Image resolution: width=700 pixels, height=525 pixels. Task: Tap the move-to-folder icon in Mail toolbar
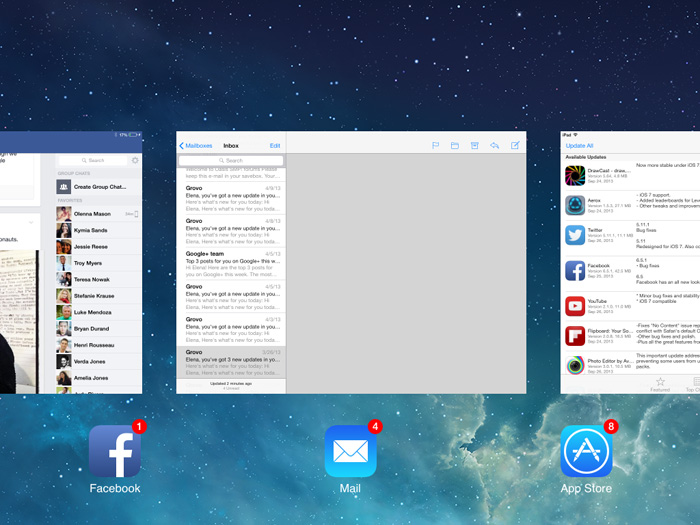coord(454,146)
